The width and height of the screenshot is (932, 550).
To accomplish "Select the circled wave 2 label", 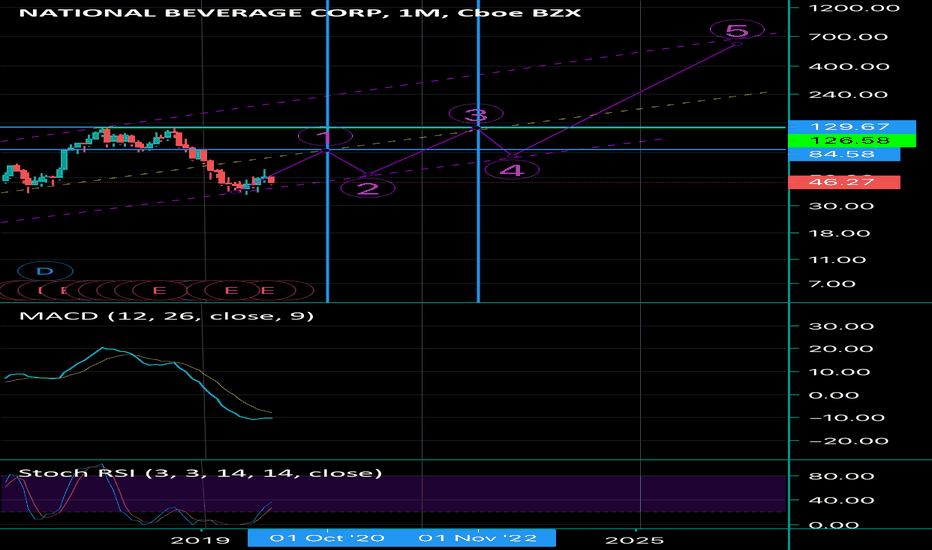I will click(x=368, y=188).
